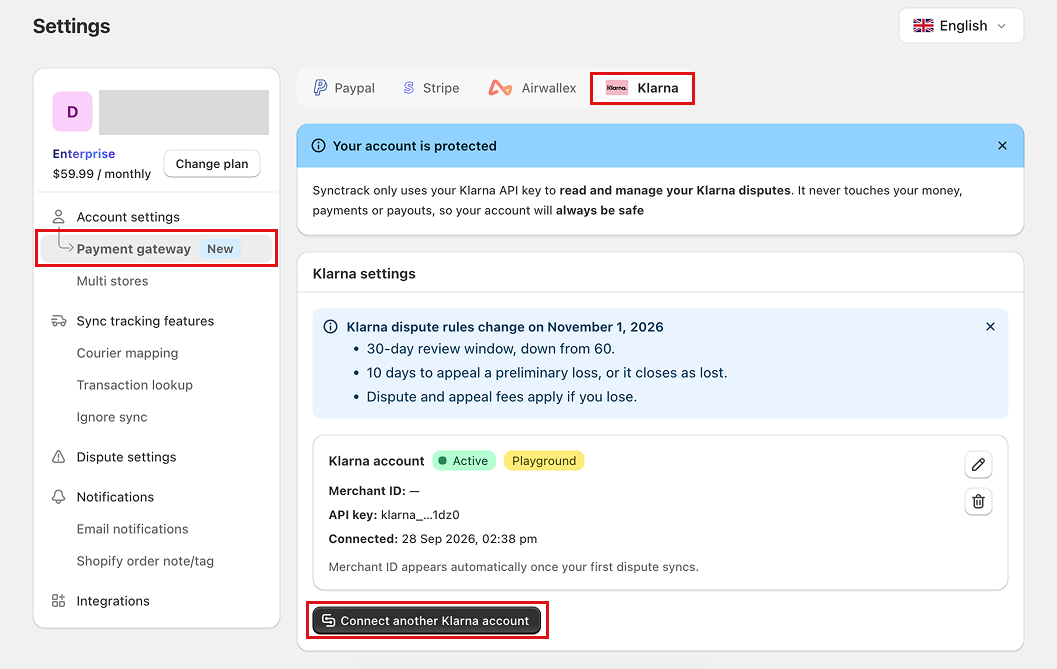Click Connected date 28 Sep 2026 text
Viewport: 1057px width, 669px height.
469,539
